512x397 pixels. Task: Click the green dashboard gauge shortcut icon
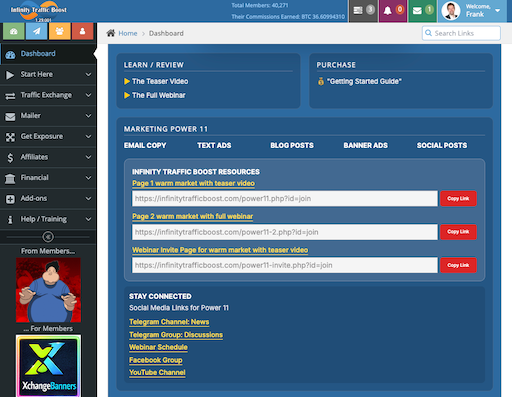(14, 31)
